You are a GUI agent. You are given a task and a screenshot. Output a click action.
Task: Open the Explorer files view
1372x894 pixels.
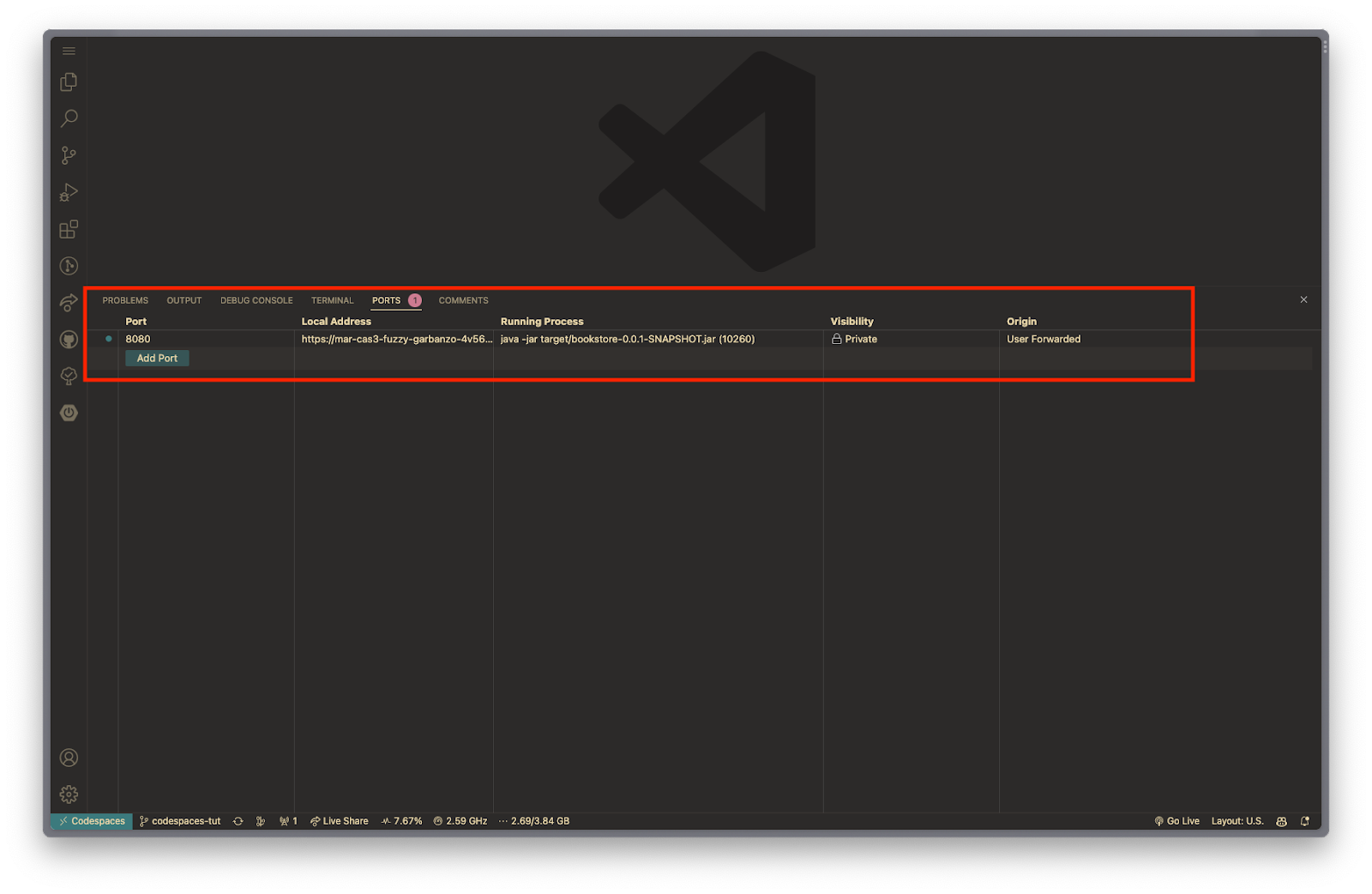[69, 82]
